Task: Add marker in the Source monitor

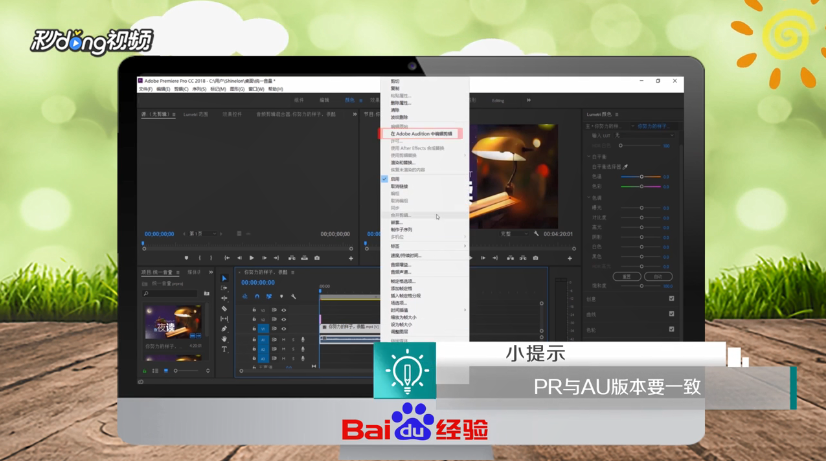Action: coord(186,258)
